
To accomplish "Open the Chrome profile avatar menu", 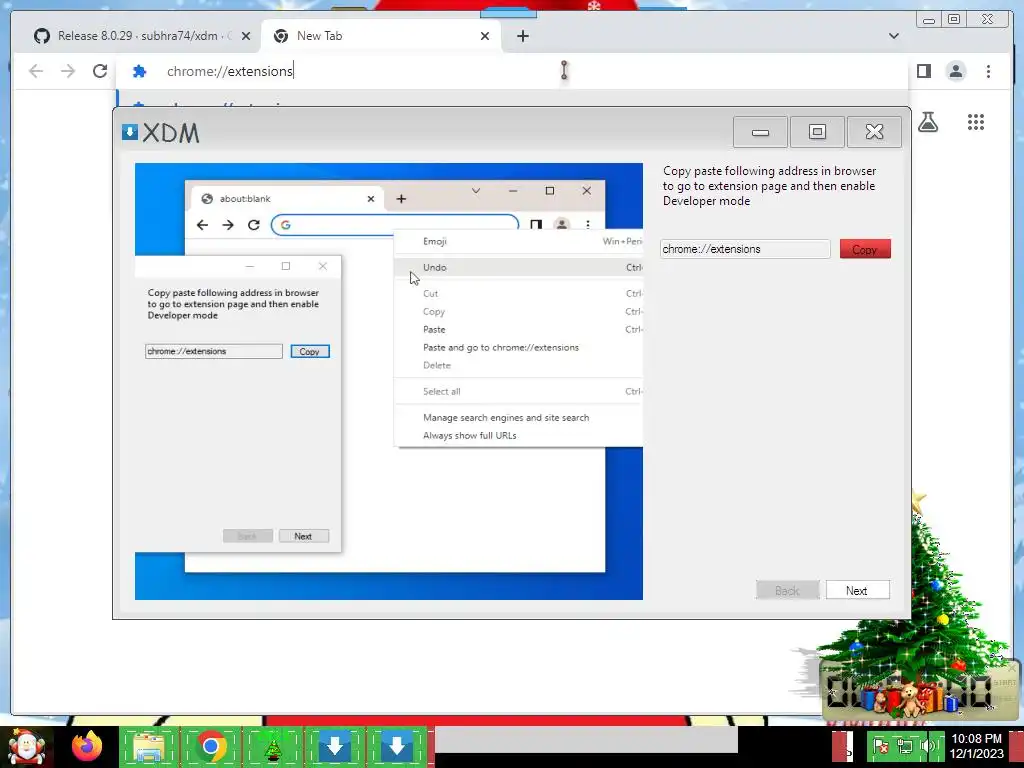I will [956, 71].
